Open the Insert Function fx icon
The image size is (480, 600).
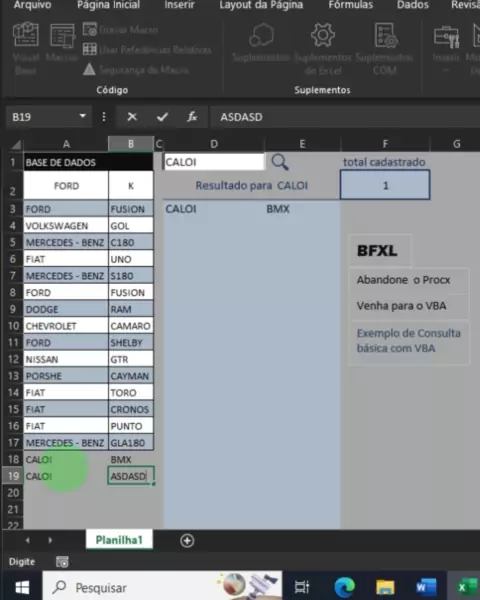click(192, 117)
